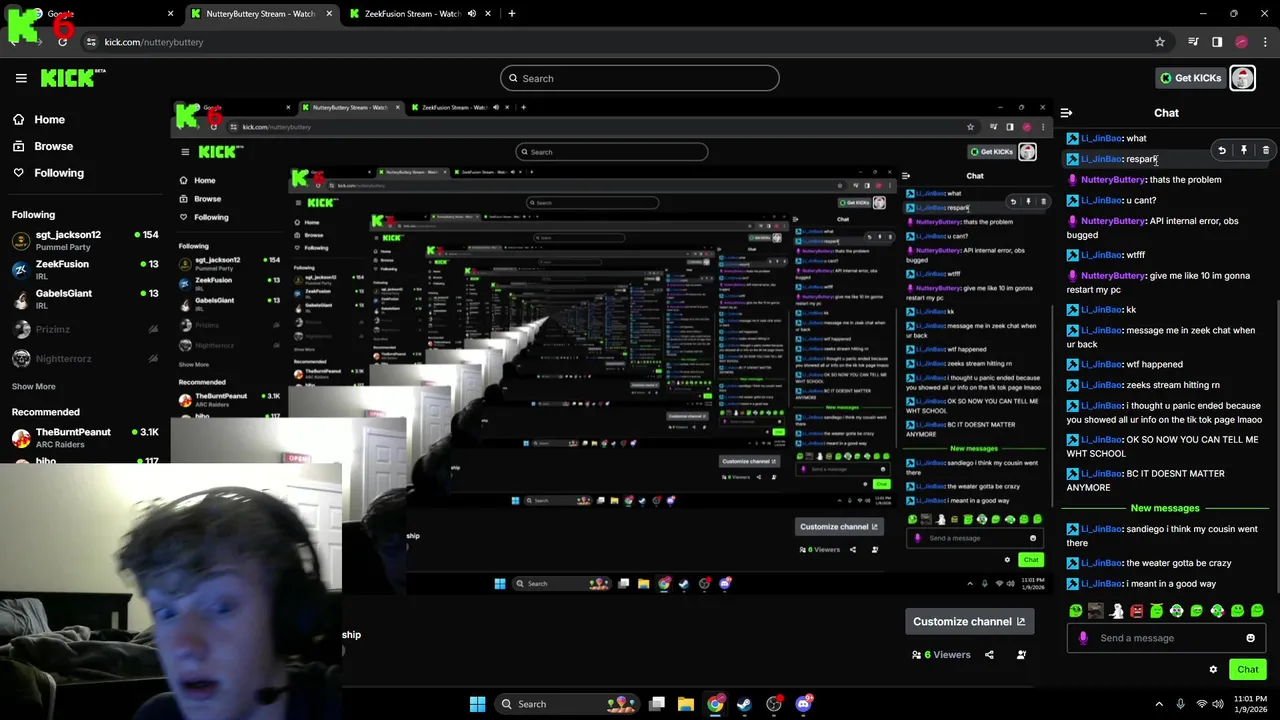Open Discord from the taskbar
The height and width of the screenshot is (720, 1280).
804,704
